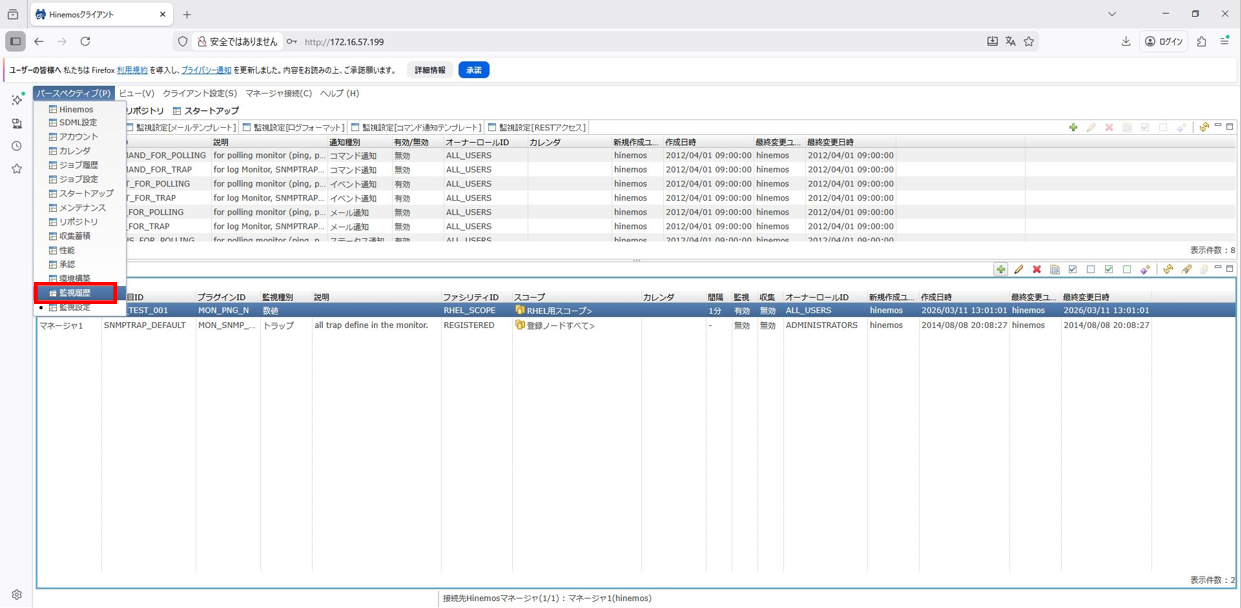
Task: Open the Firefox list all tabs chevron
Action: click(x=1112, y=14)
